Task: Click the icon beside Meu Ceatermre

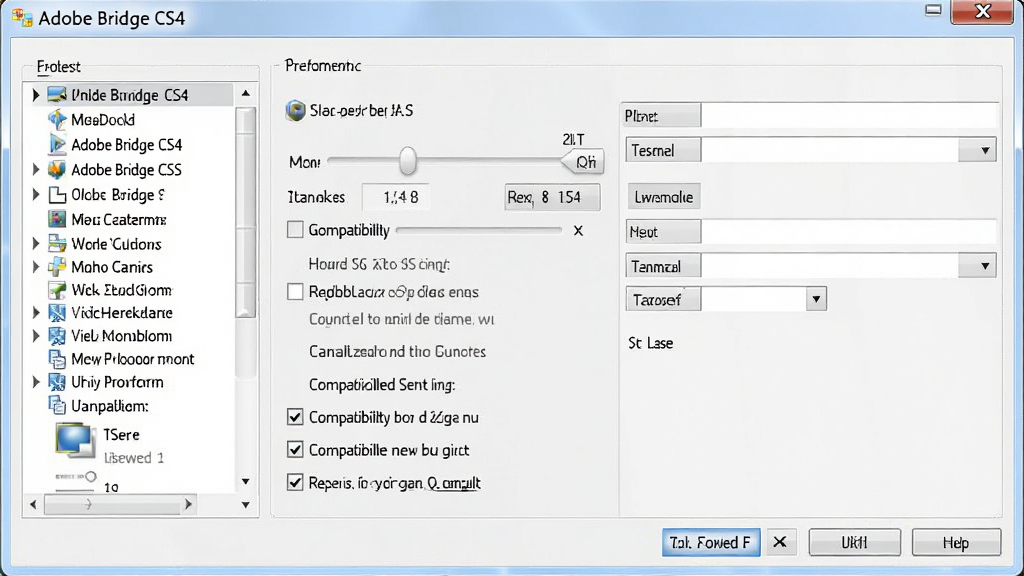Action: point(57,219)
